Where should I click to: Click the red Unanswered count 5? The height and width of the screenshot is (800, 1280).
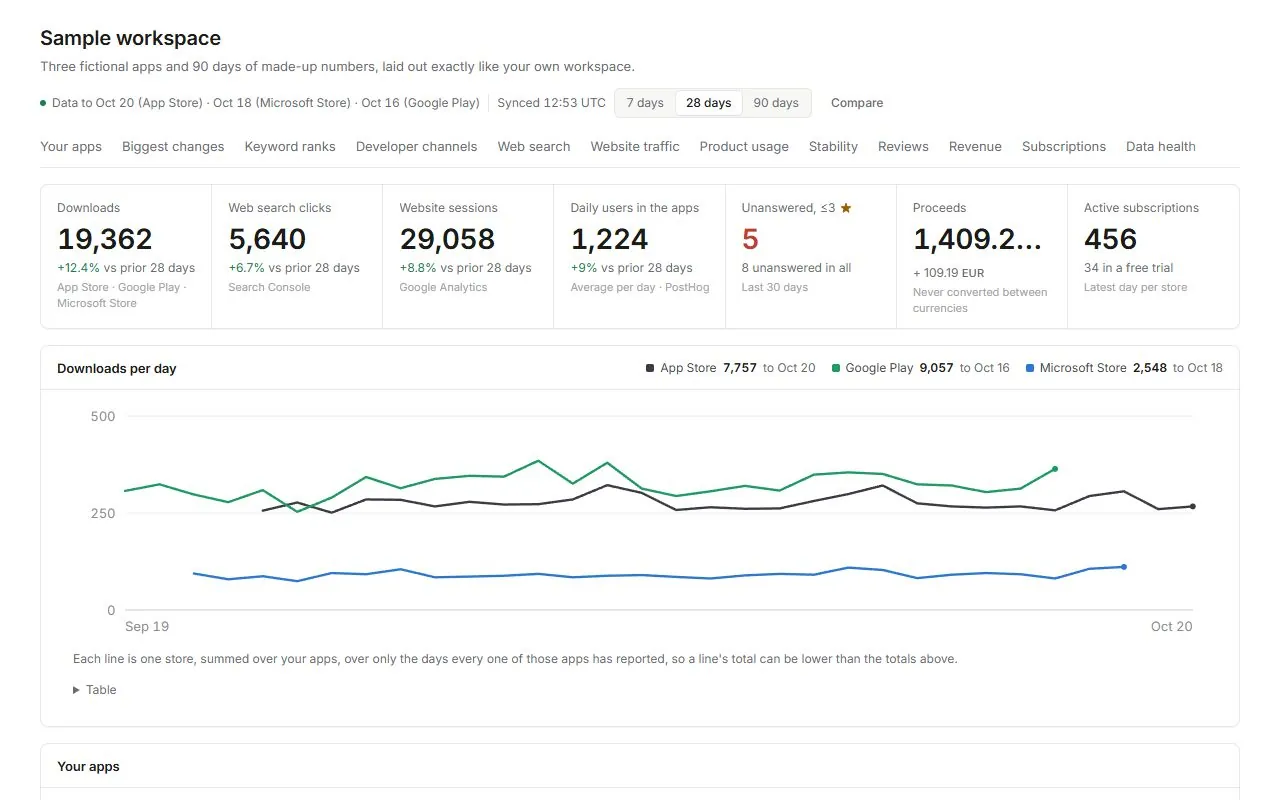tap(750, 239)
